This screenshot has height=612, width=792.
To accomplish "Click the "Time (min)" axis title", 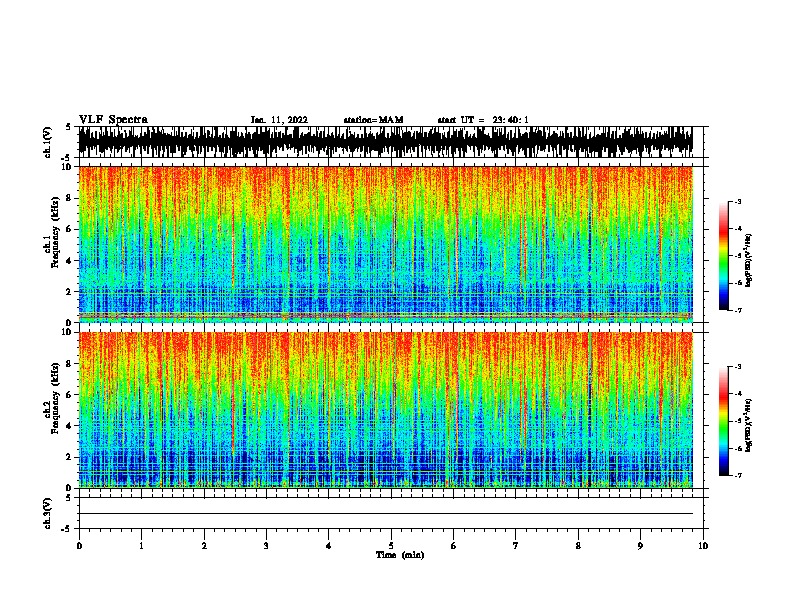I will click(400, 555).
